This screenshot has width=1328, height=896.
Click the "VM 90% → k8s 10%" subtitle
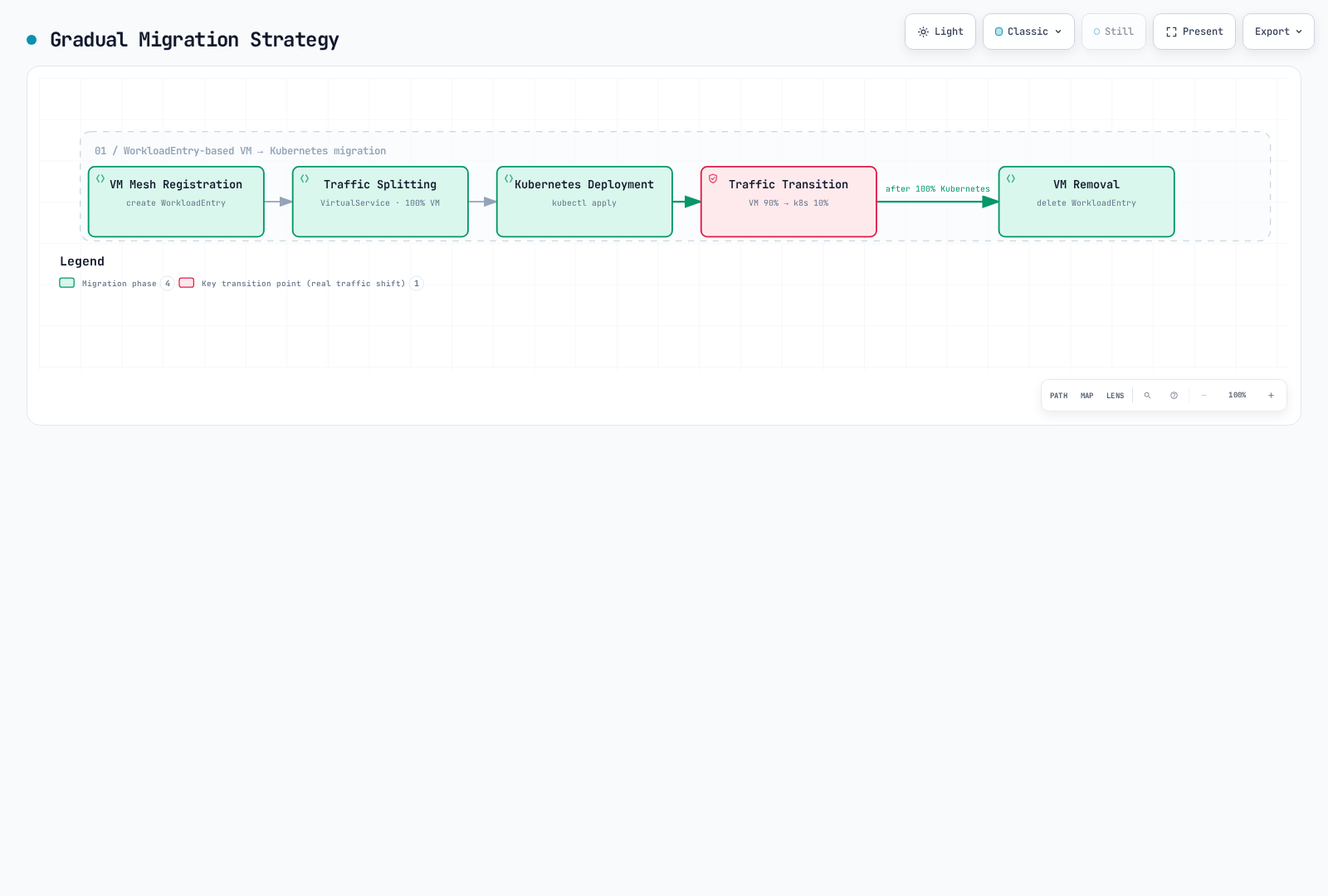[x=788, y=203]
